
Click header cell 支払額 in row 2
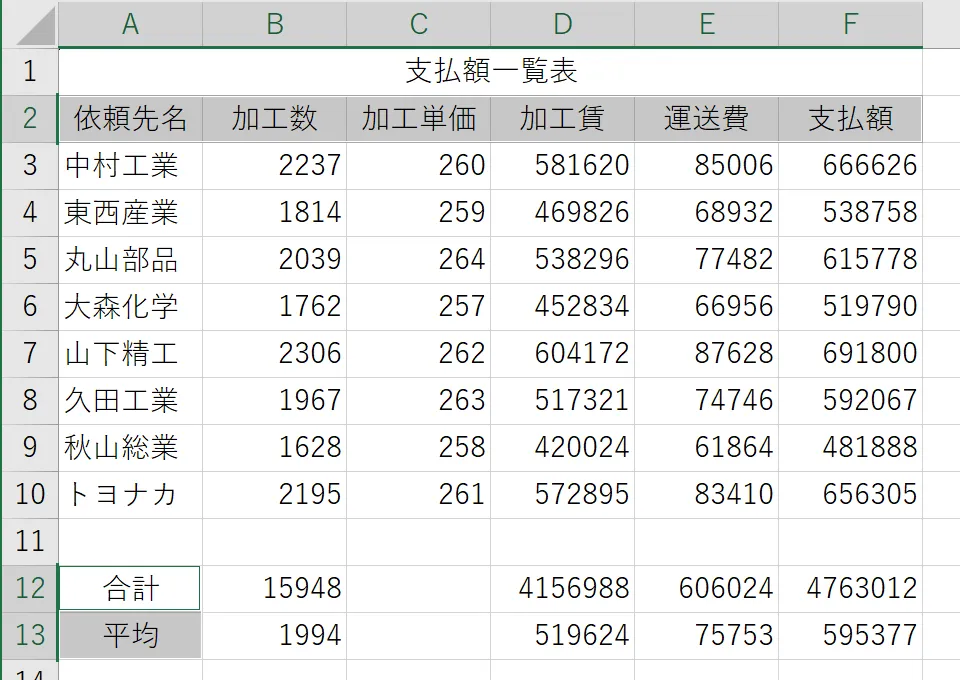pyautogui.click(x=850, y=119)
